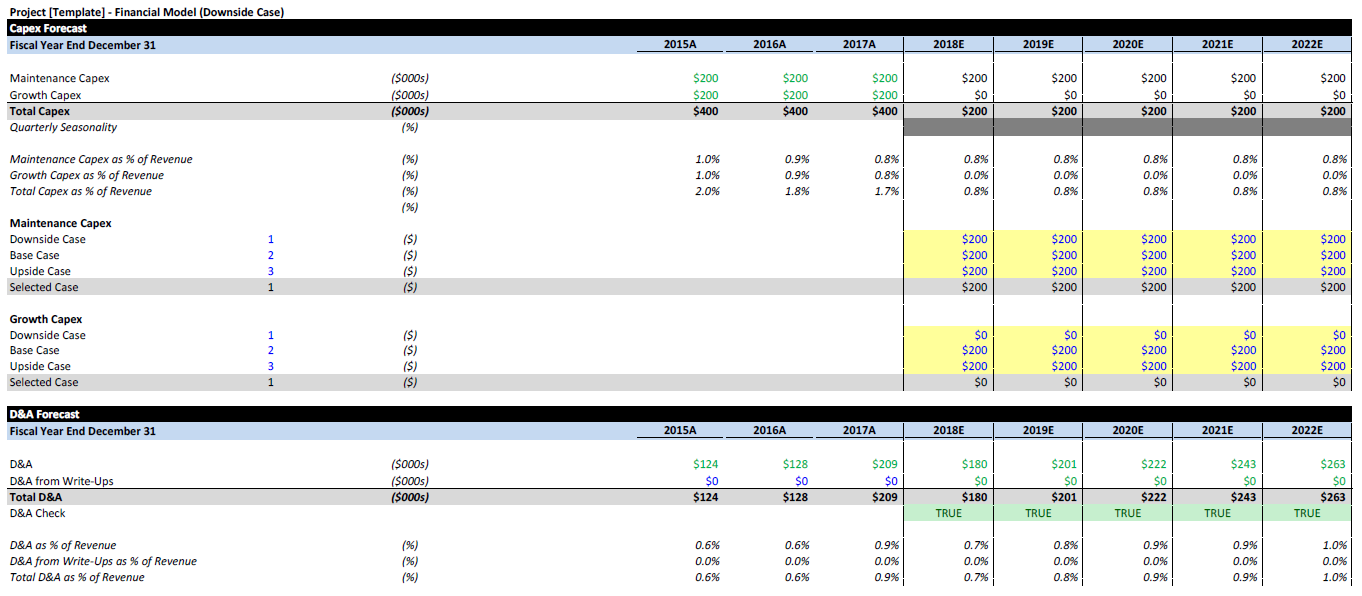
Task: Click the Growth Capex Selected Case number cell
Action: pos(270,382)
